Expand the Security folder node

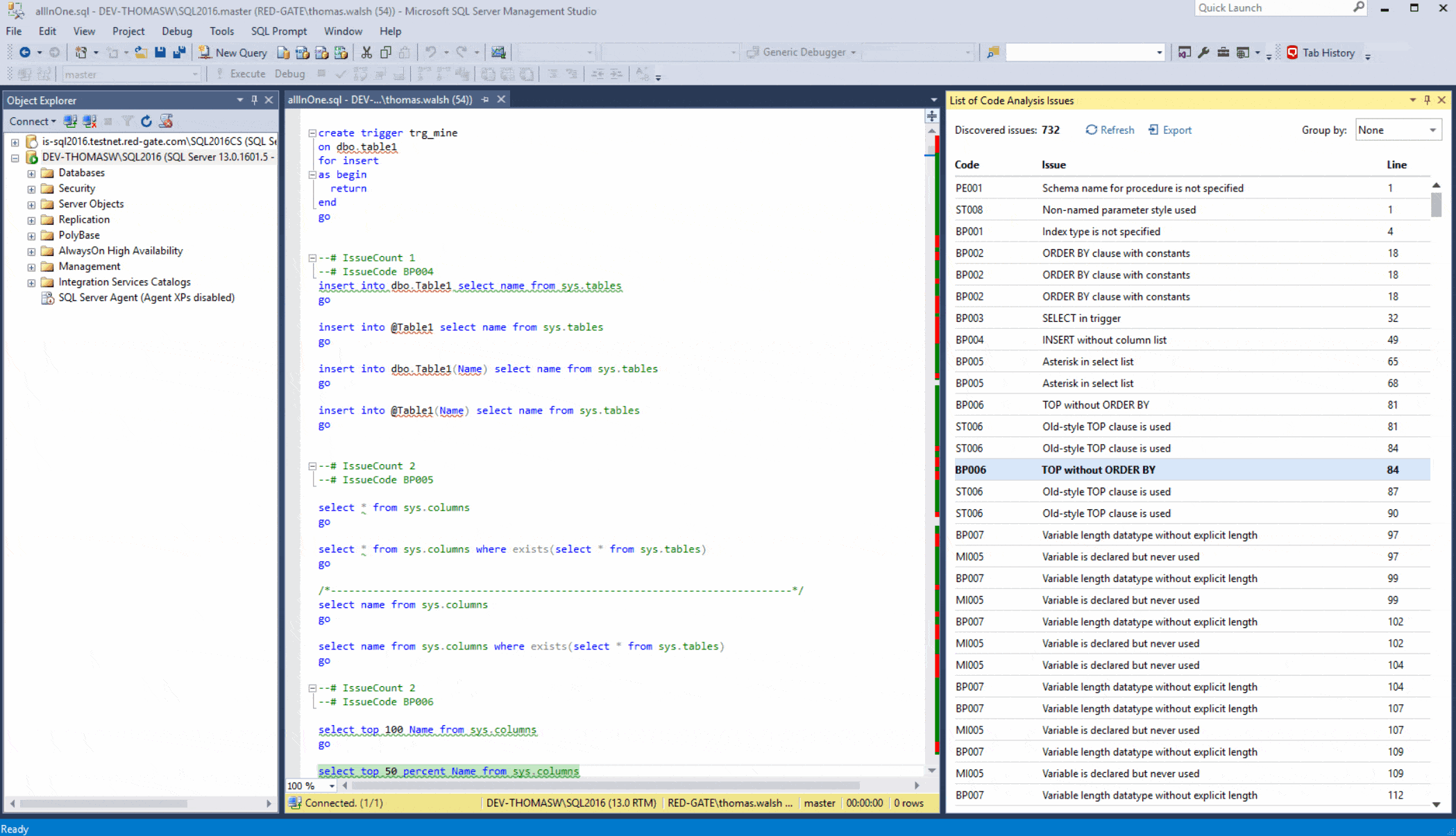31,189
